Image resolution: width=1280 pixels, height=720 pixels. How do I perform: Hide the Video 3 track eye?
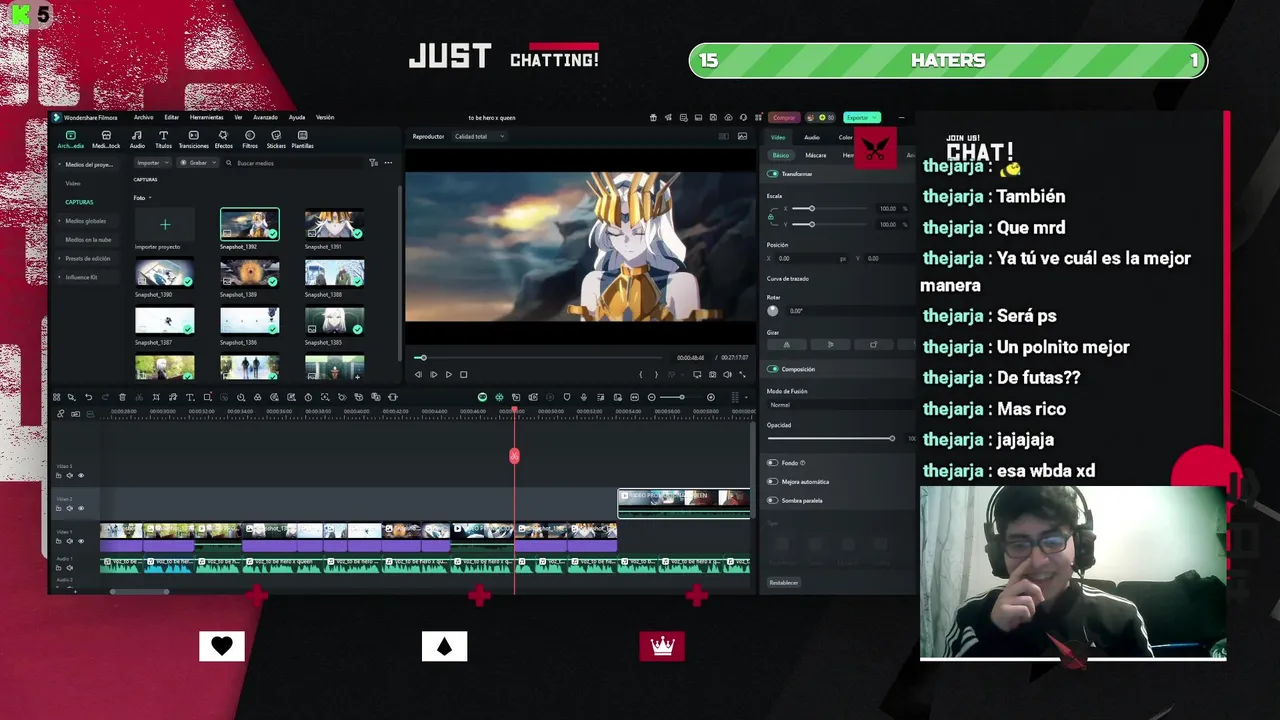81,476
